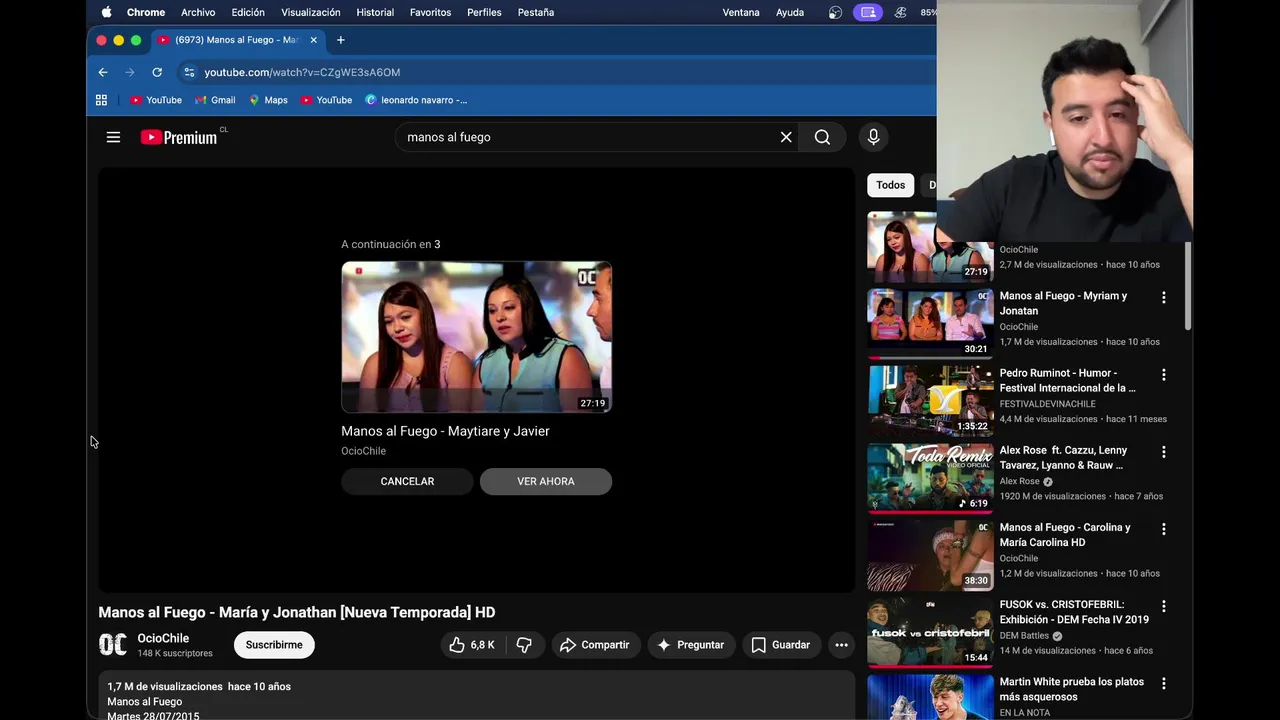Screen dimensions: 1280x720
Task: Clear the search field with X
Action: [x=786, y=137]
